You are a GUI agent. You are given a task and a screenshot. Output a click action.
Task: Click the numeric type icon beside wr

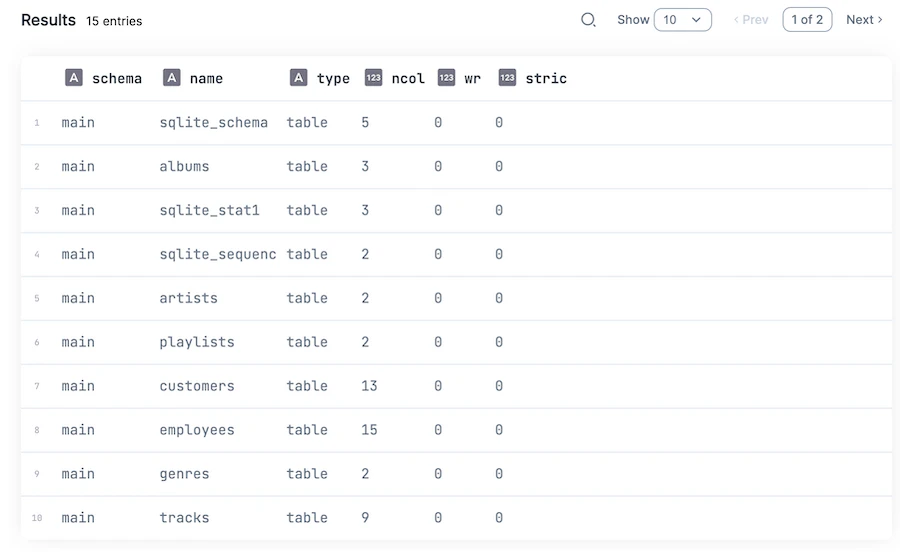447,77
